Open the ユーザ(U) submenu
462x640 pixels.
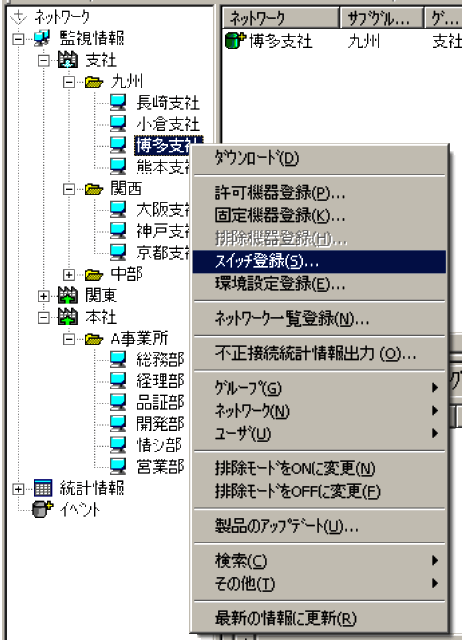pos(319,433)
